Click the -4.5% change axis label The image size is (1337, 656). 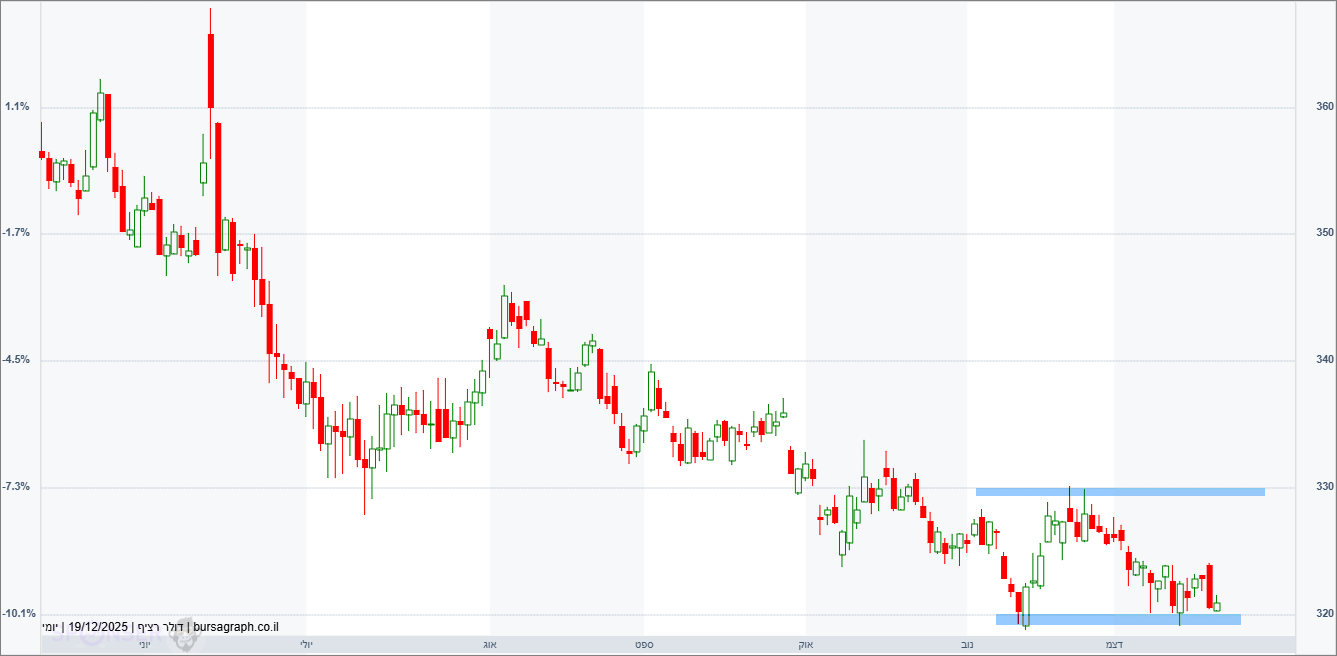click(17, 359)
